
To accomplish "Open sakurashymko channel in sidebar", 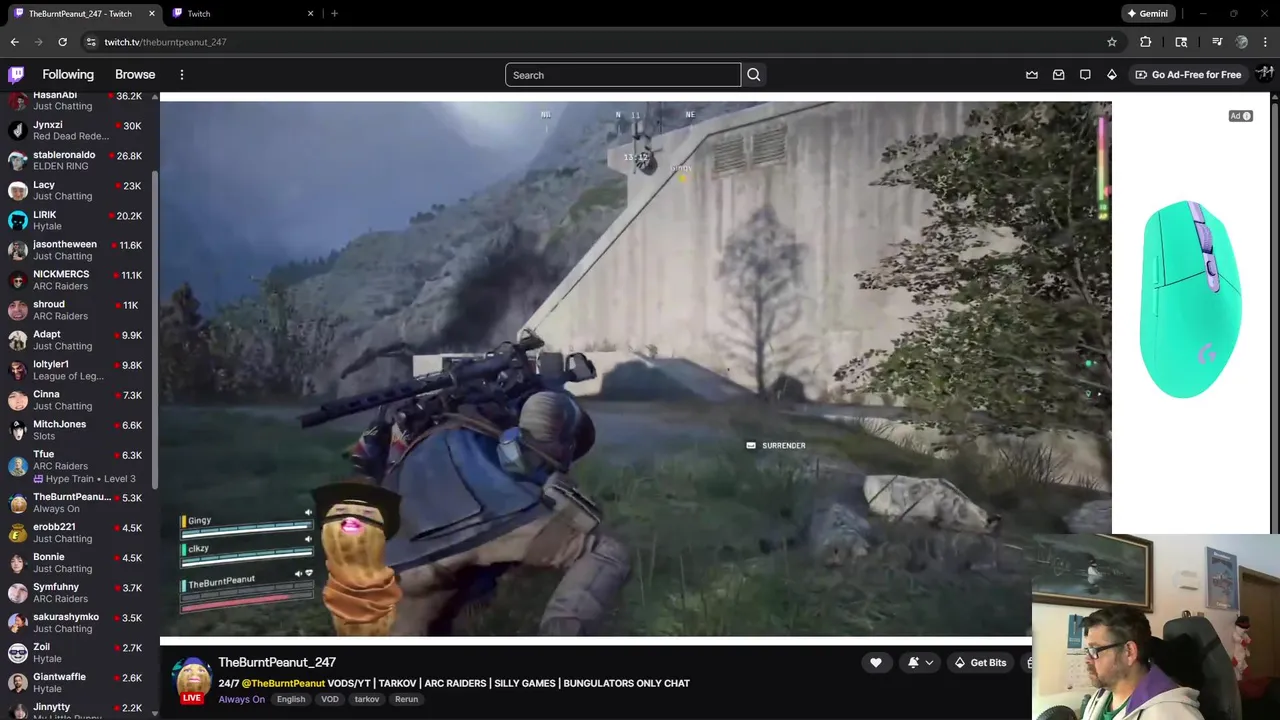I will (80, 622).
